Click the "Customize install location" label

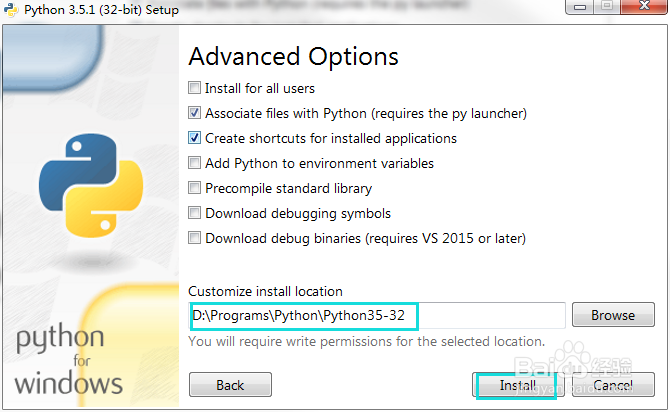click(265, 291)
